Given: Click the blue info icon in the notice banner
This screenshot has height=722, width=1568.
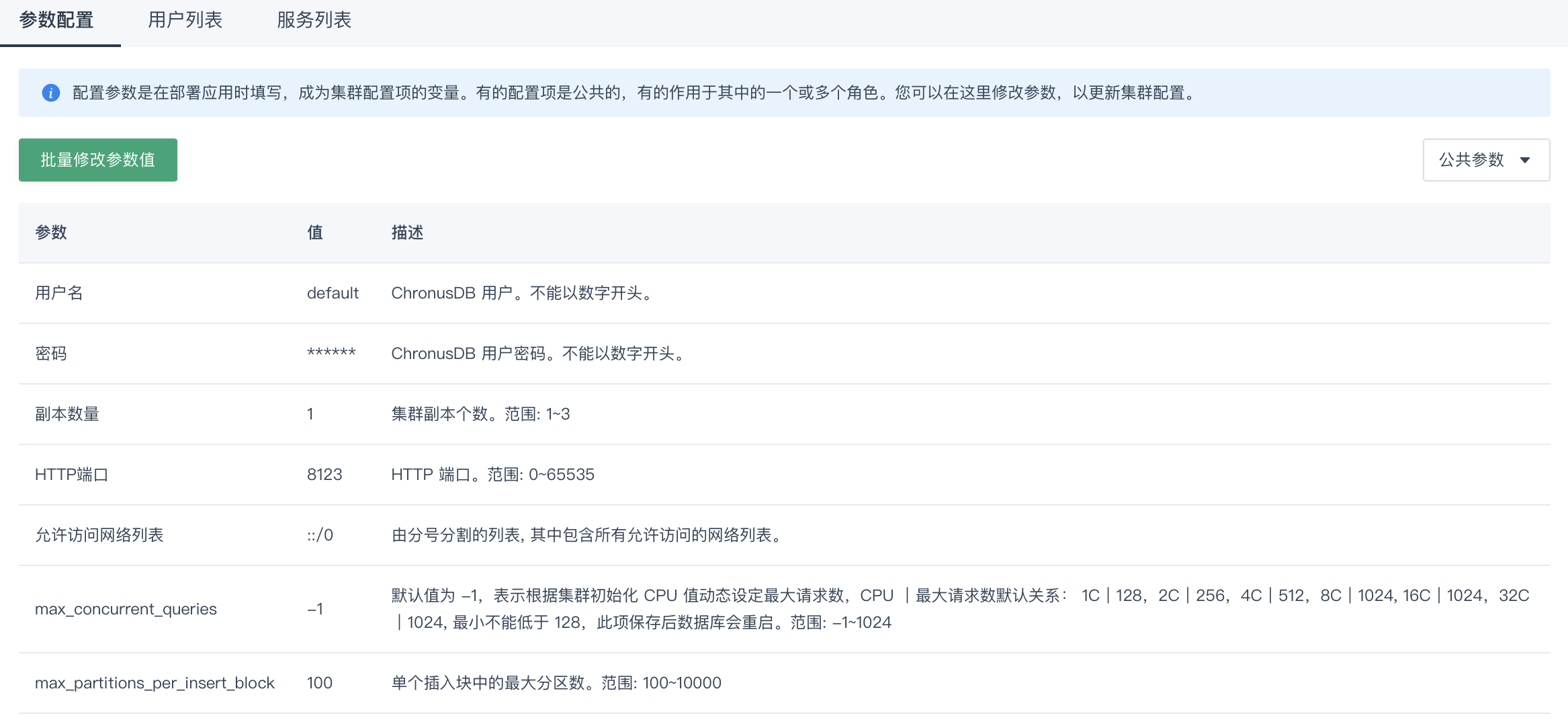Looking at the screenshot, I should tap(51, 93).
